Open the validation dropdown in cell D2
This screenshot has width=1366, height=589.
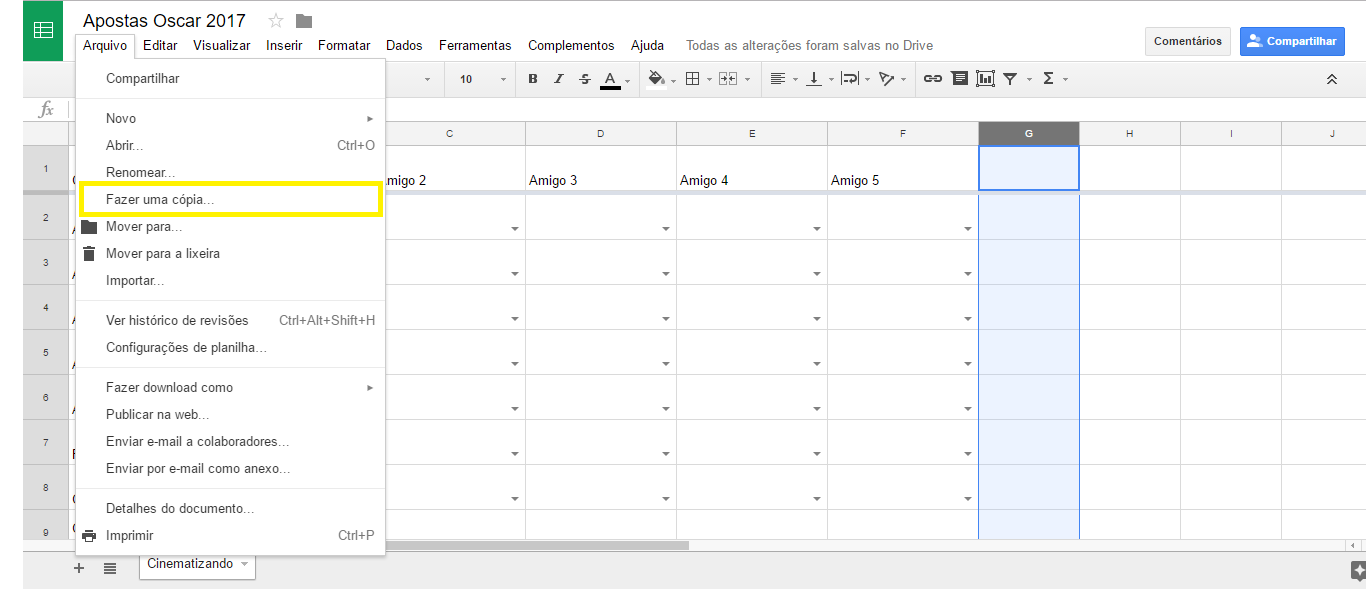coord(666,229)
